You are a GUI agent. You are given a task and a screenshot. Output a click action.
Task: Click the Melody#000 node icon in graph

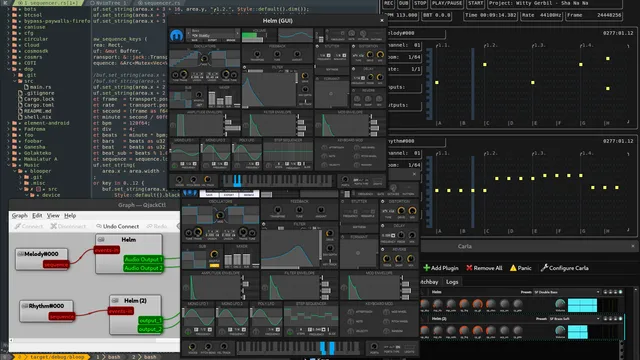pyautogui.click(x=20, y=254)
